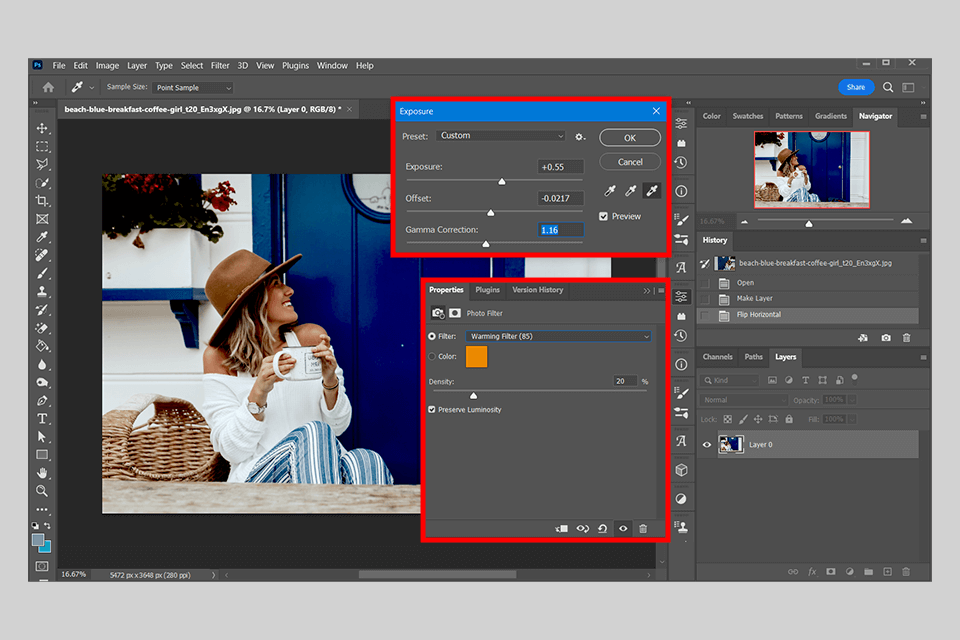Select the Make Layer history state
This screenshot has width=960, height=640.
pos(808,299)
